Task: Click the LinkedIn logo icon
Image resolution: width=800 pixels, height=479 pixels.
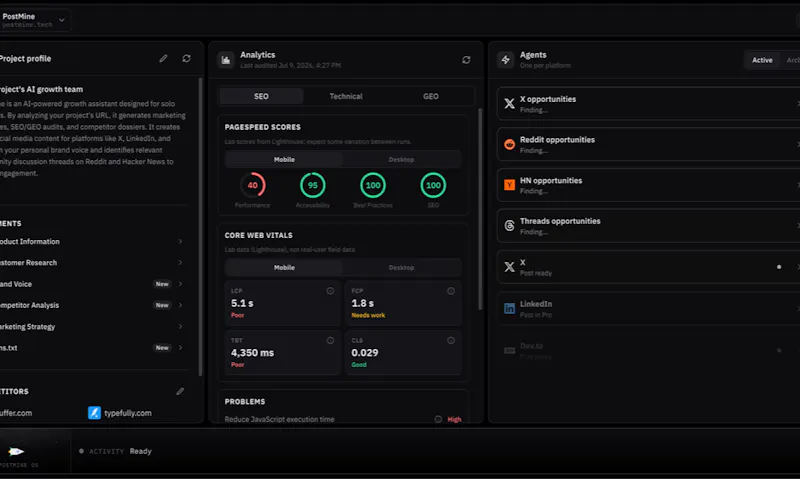Action: 509,309
